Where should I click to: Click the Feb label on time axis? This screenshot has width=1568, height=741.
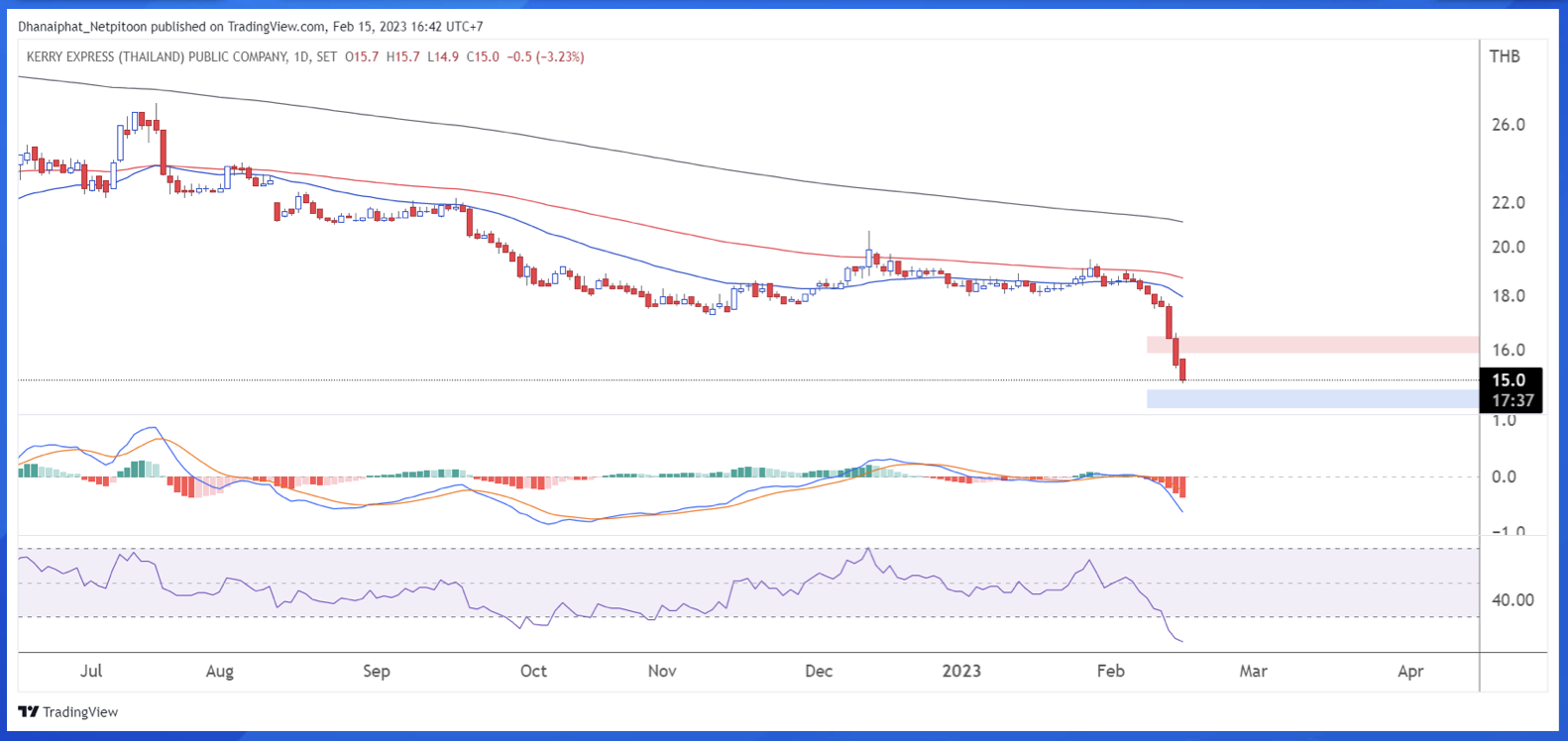click(1111, 671)
